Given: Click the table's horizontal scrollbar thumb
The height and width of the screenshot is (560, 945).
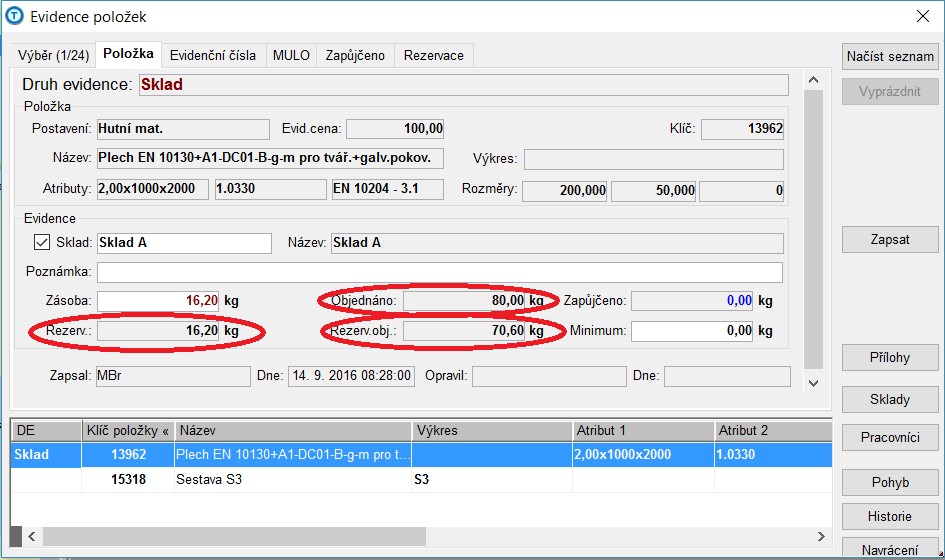Looking at the screenshot, I should click(234, 536).
